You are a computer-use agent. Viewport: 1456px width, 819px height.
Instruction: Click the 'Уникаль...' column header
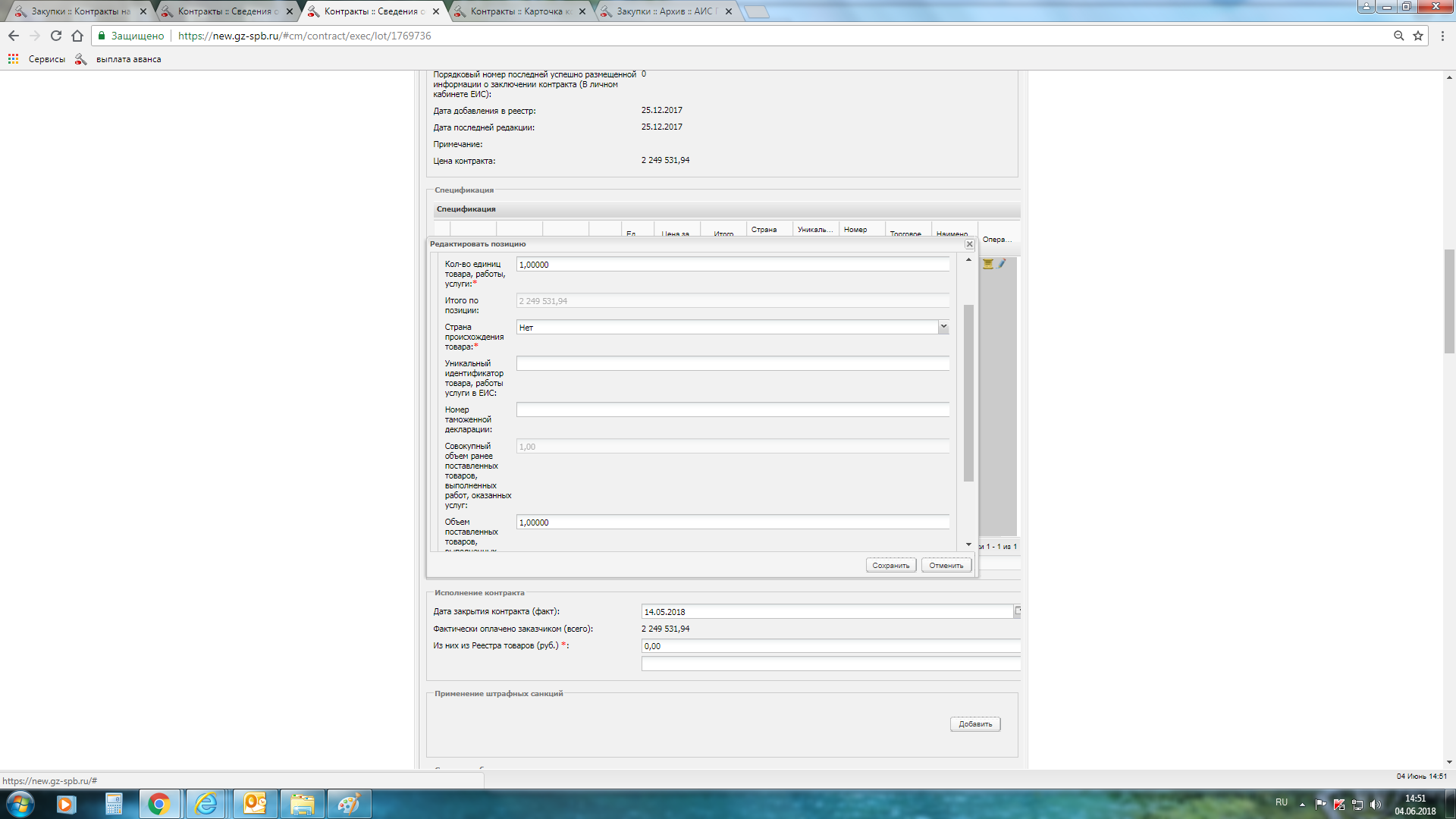pyautogui.click(x=815, y=229)
